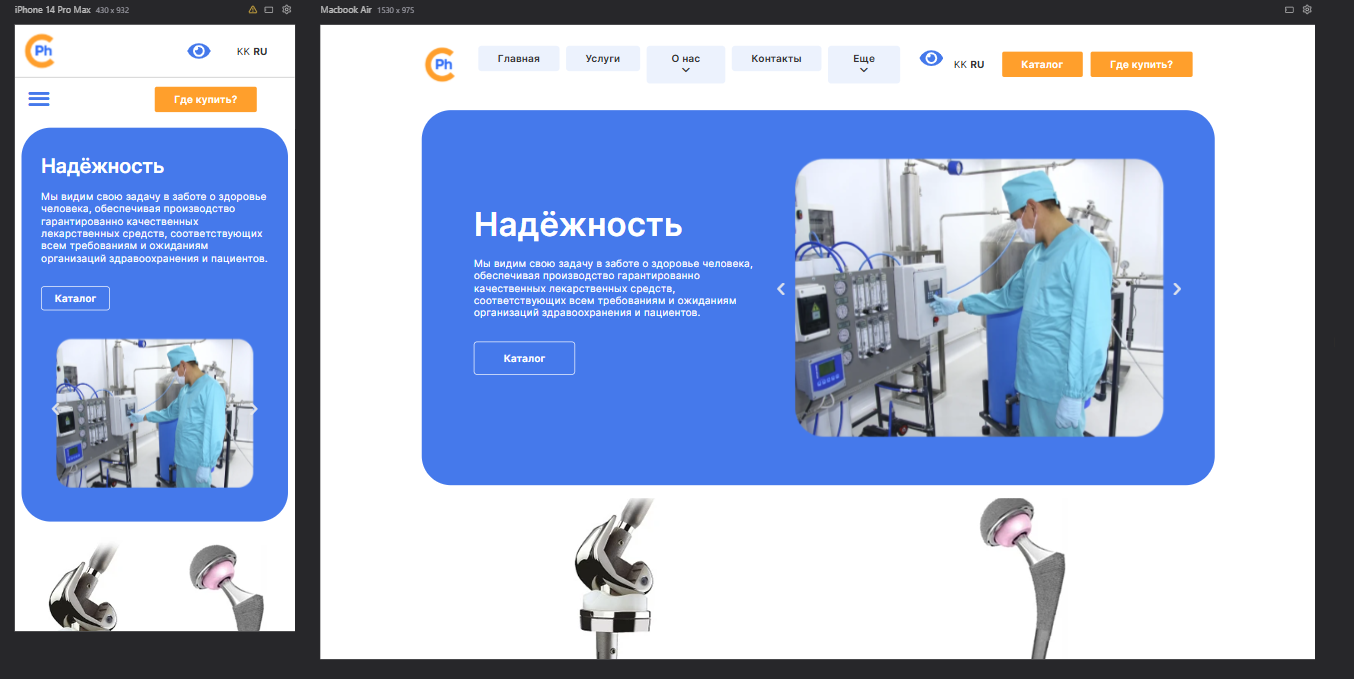Click 'Надёжность' heading in Macbook preview

(578, 224)
